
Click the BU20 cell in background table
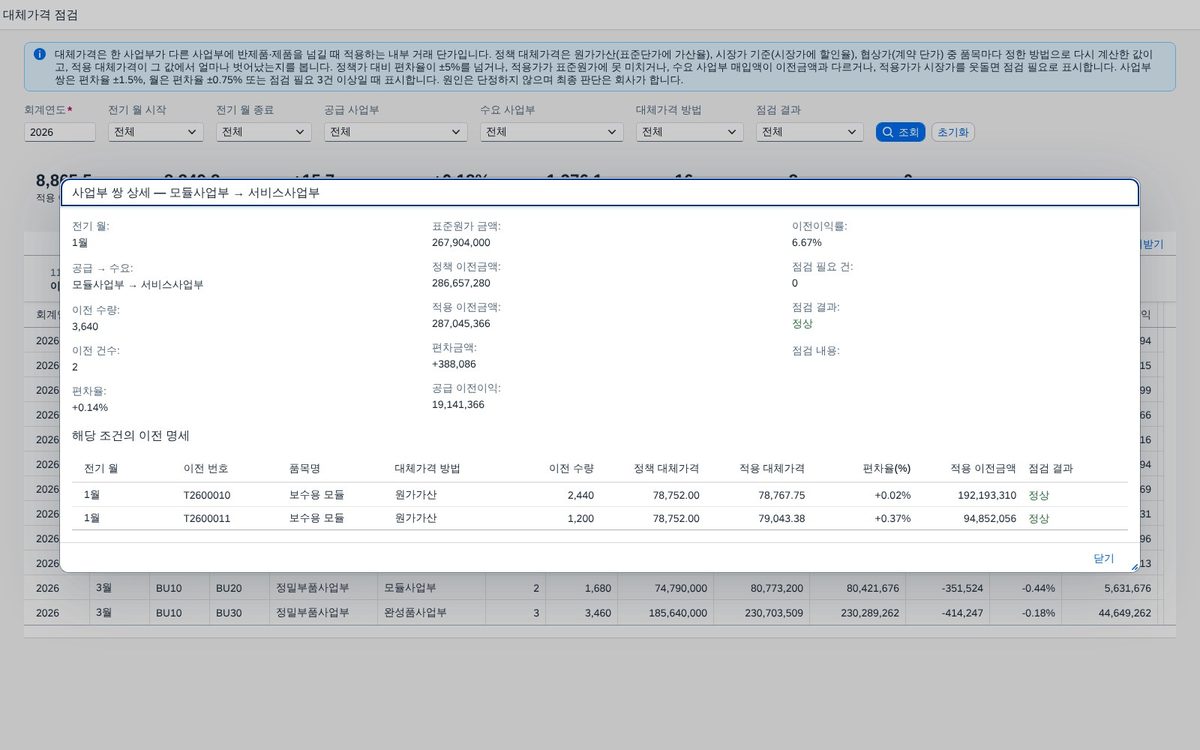pyautogui.click(x=229, y=588)
